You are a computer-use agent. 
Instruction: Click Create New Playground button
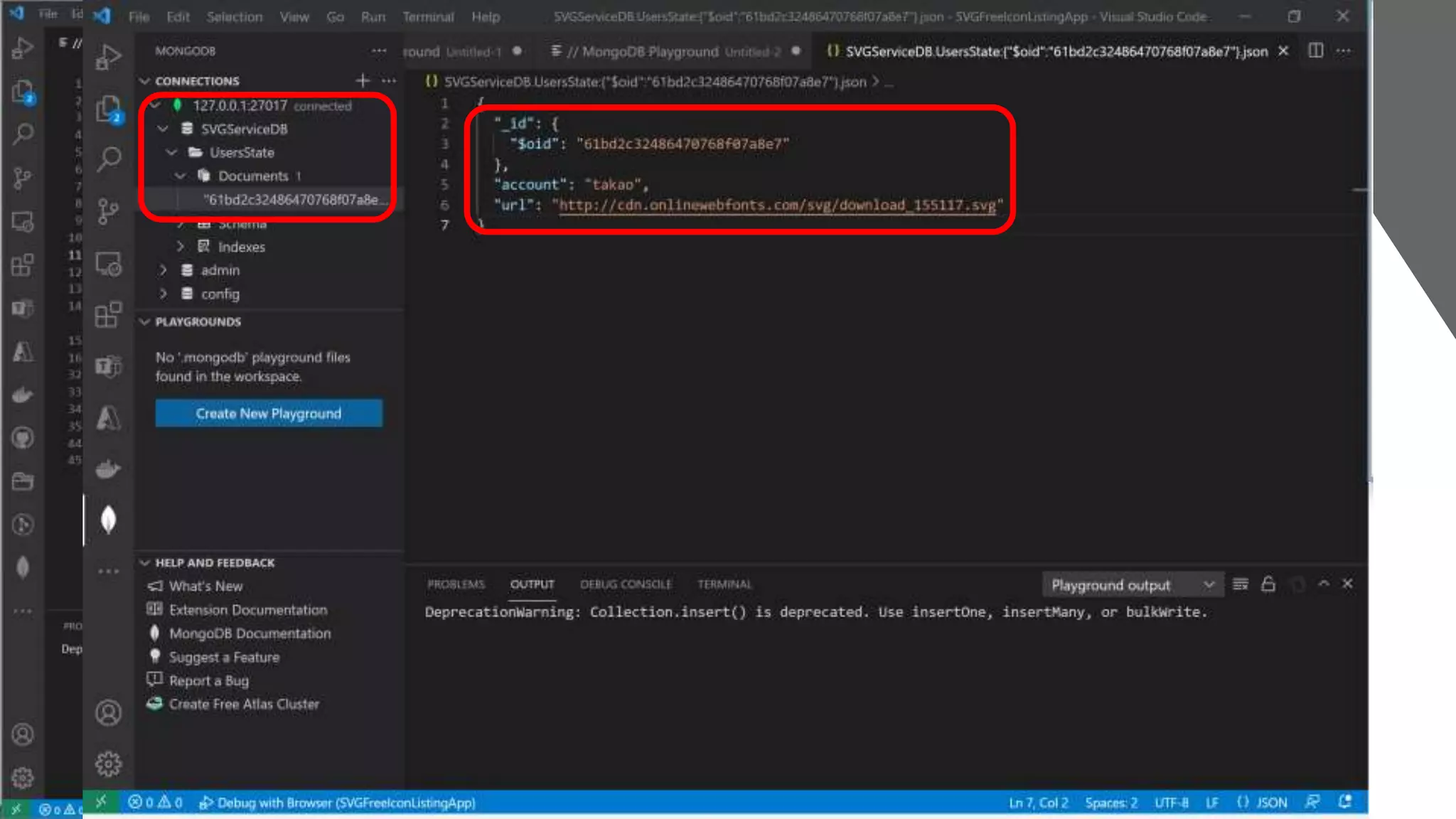click(269, 413)
